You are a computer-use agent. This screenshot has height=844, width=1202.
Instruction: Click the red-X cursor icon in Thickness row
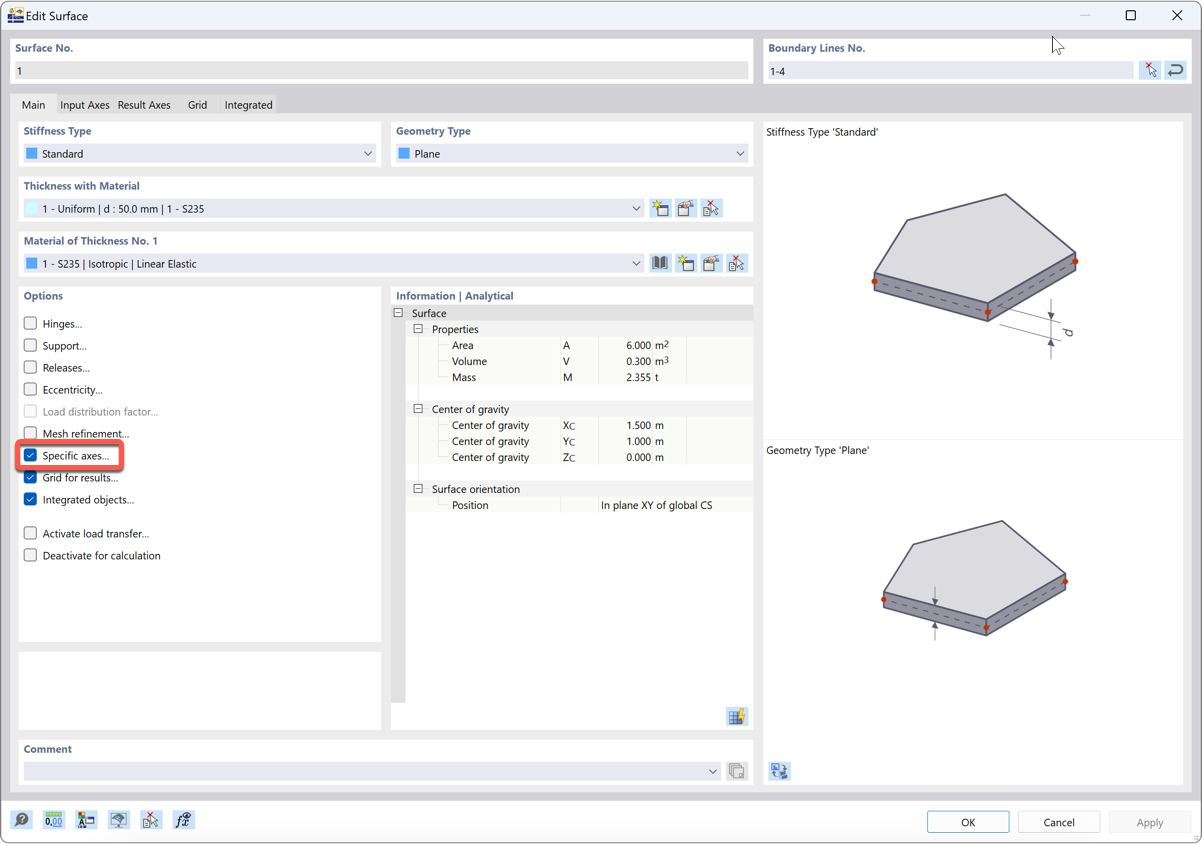tap(711, 209)
